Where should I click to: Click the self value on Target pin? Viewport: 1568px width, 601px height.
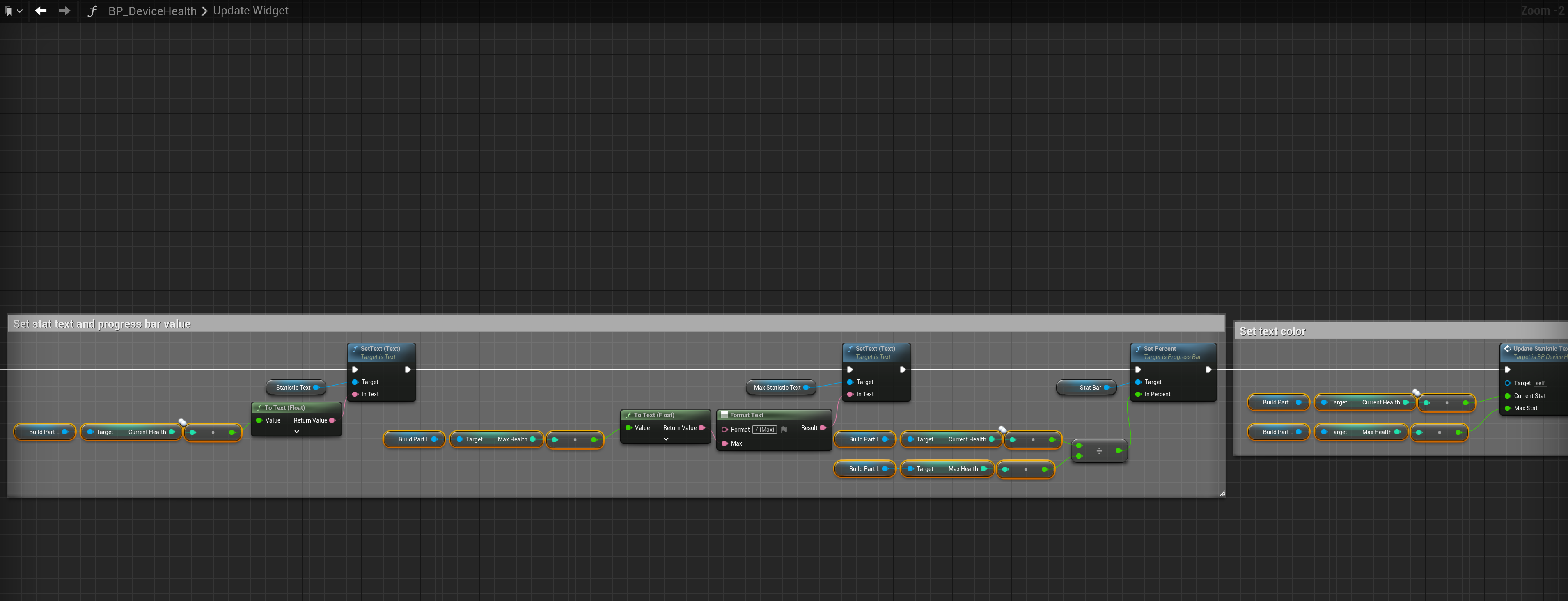point(1540,383)
